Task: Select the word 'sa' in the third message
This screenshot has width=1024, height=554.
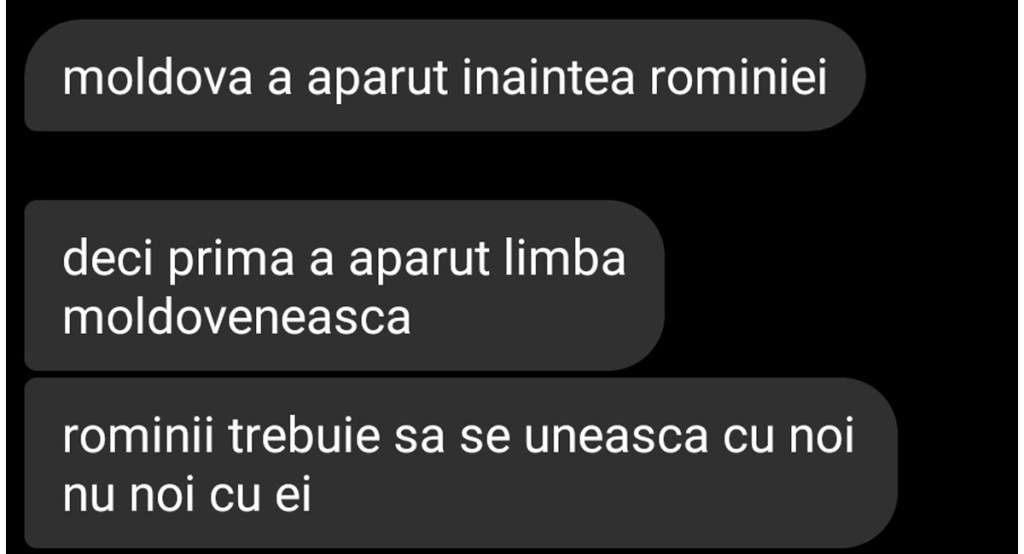Action: point(419,438)
